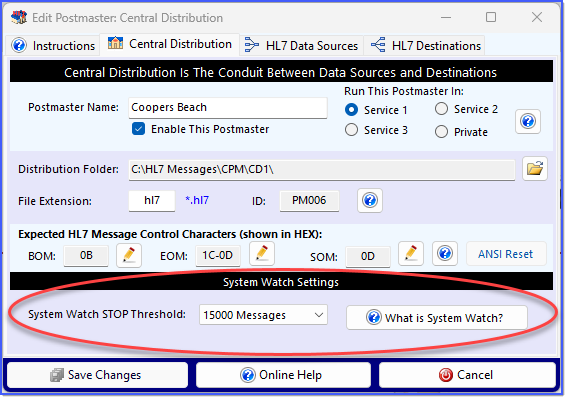Edit SOM characters with pencil icon
Screen dimensions: 567x399
[x=411, y=253]
